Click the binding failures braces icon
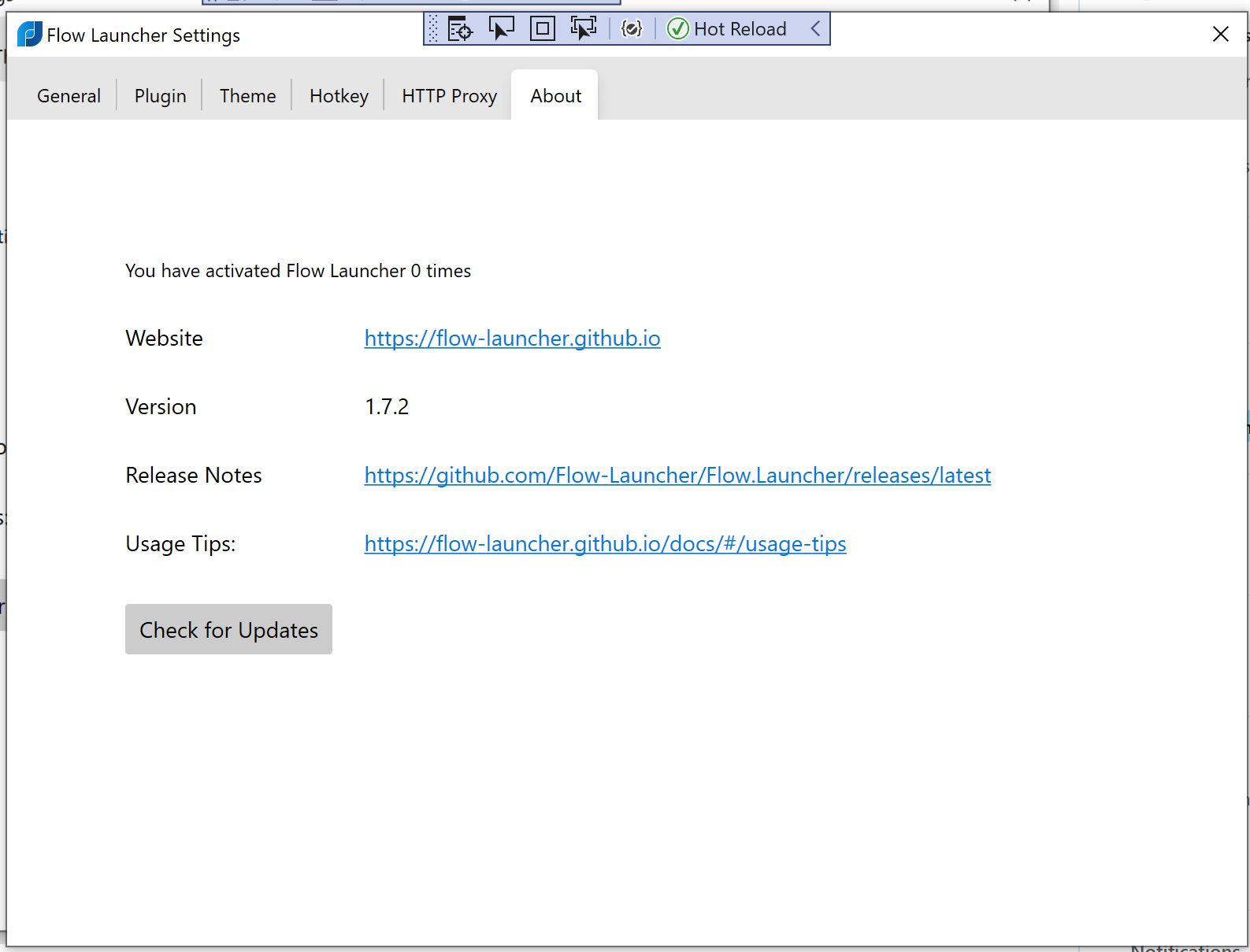Image resolution: width=1250 pixels, height=952 pixels. [631, 29]
